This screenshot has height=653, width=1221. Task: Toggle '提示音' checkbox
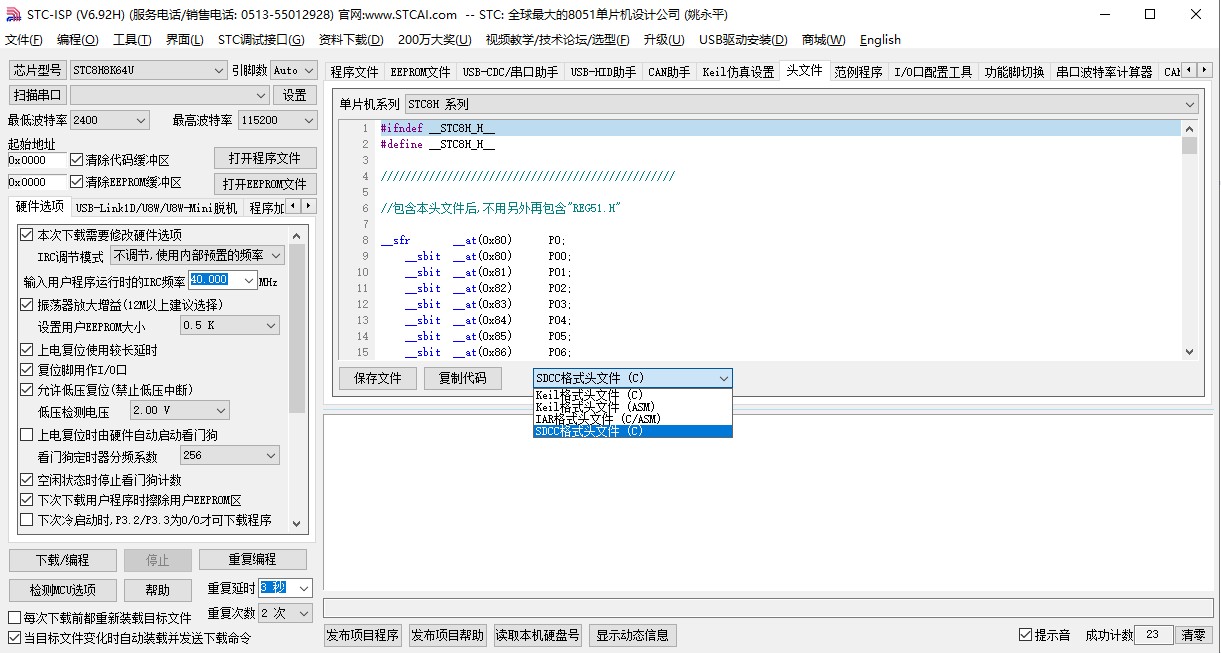pyautogui.click(x=1025, y=635)
